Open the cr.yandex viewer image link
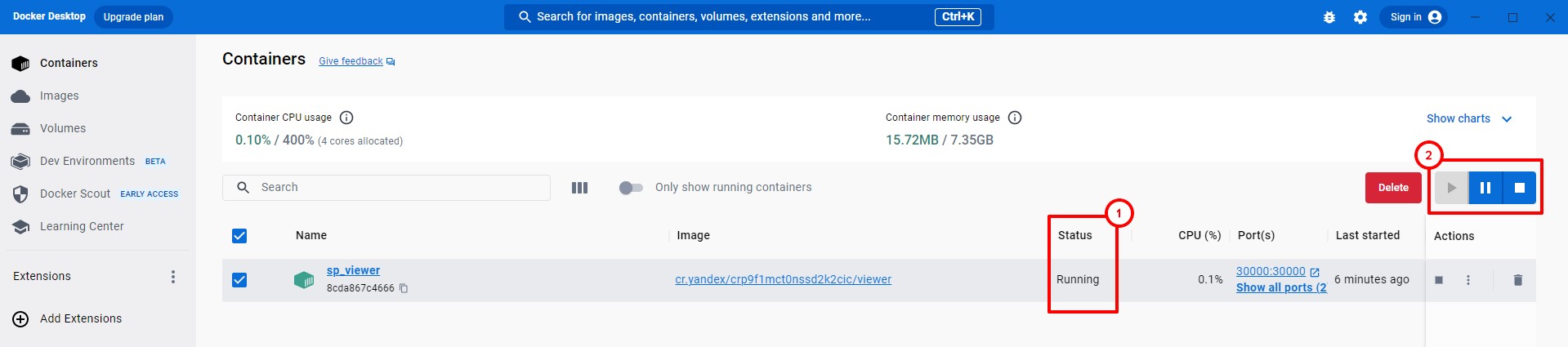This screenshot has height=347, width=1568. pos(783,279)
